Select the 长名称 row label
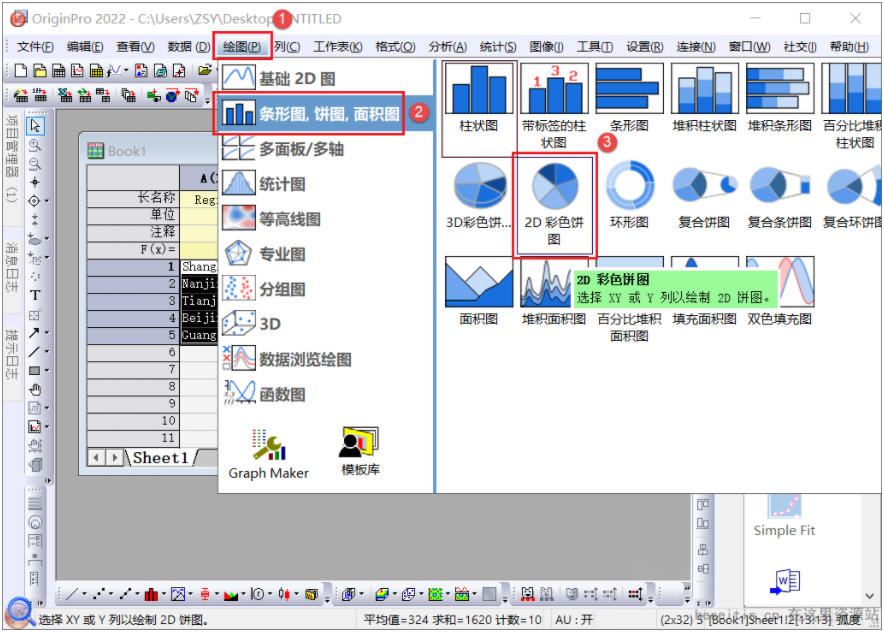Screen dimensions: 884x632 tap(133, 197)
